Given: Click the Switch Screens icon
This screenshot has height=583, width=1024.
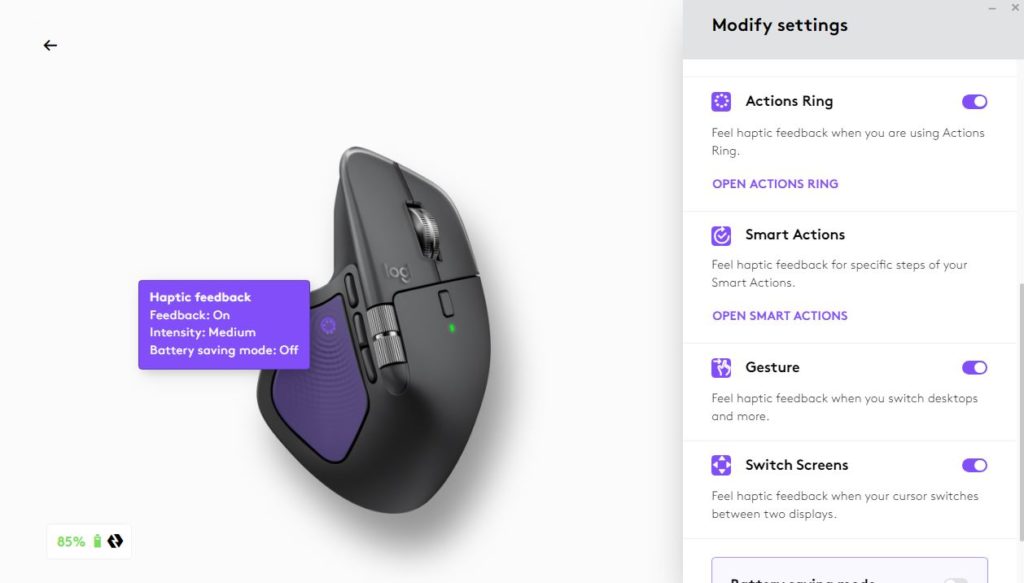Looking at the screenshot, I should [x=721, y=465].
